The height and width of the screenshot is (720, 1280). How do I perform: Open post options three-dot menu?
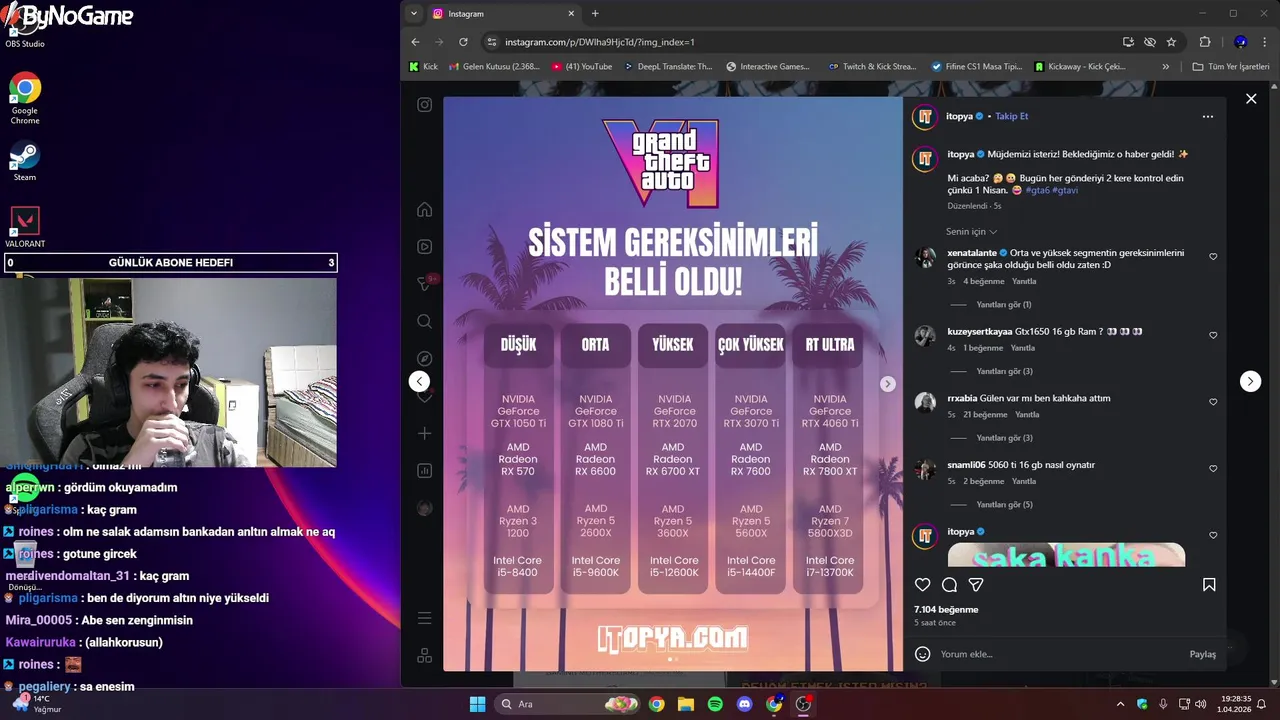pos(1208,116)
